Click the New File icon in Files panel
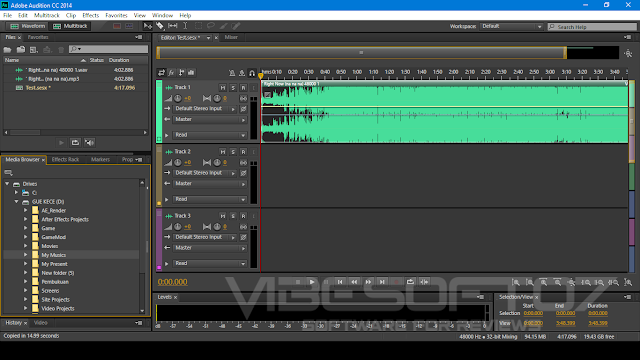The width and height of the screenshot is (640, 360). click(x=34, y=49)
